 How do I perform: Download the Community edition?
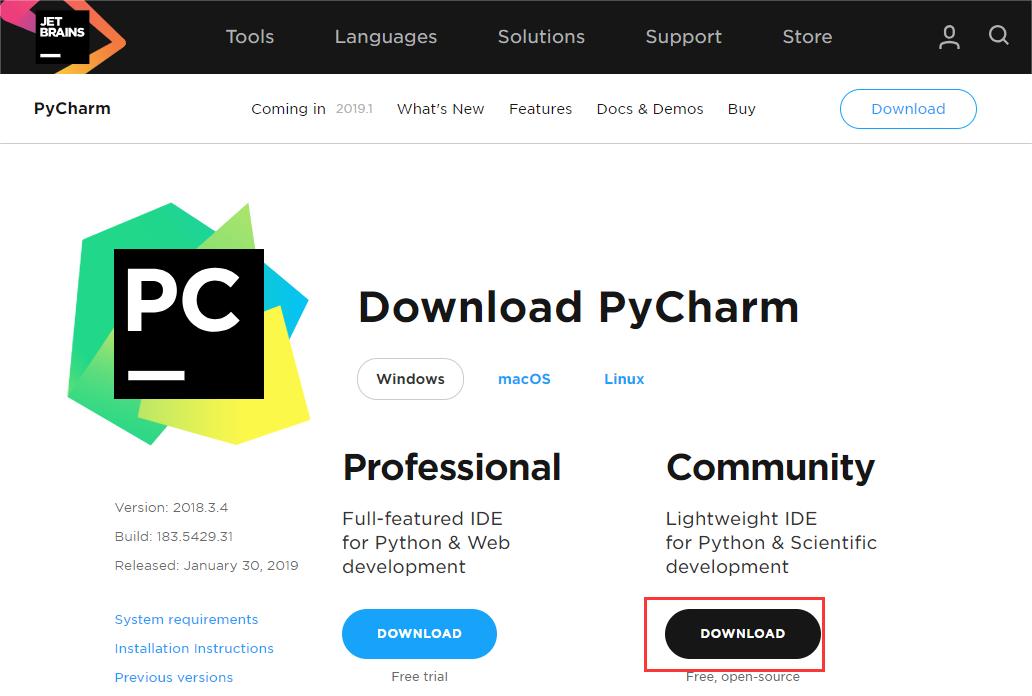742,633
